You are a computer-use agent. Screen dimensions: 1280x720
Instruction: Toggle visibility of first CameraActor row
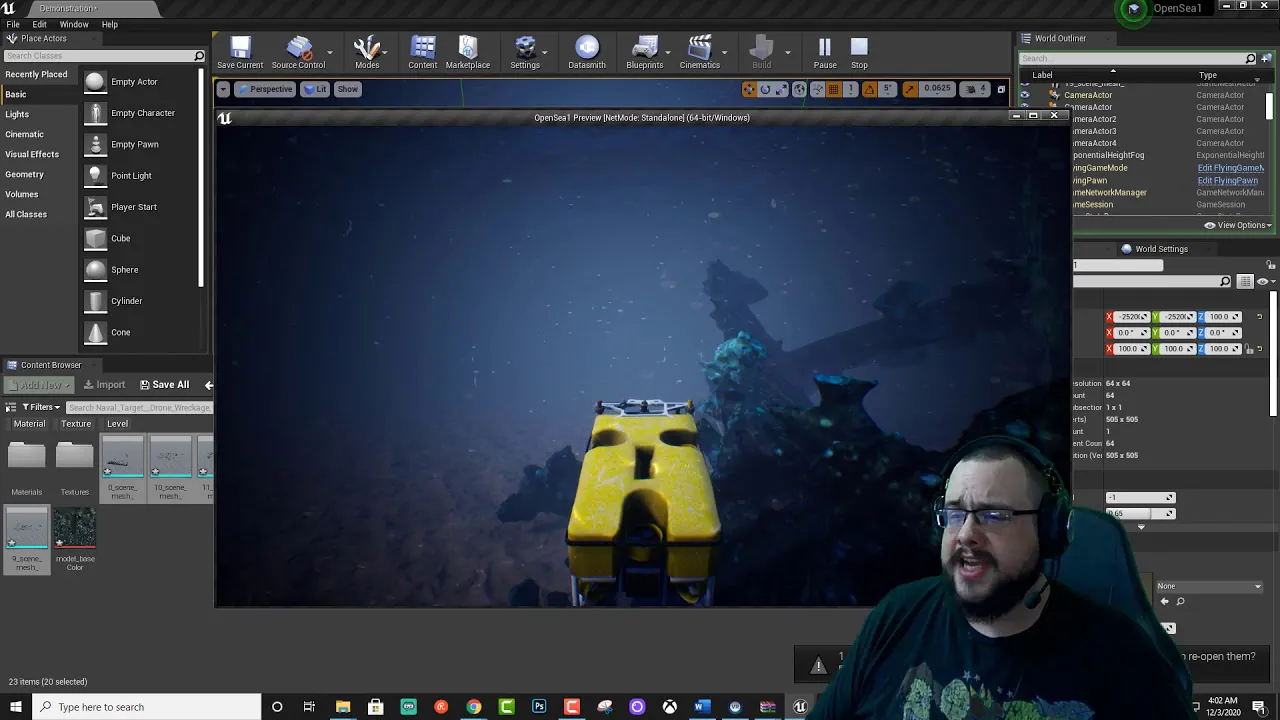tap(1024, 95)
